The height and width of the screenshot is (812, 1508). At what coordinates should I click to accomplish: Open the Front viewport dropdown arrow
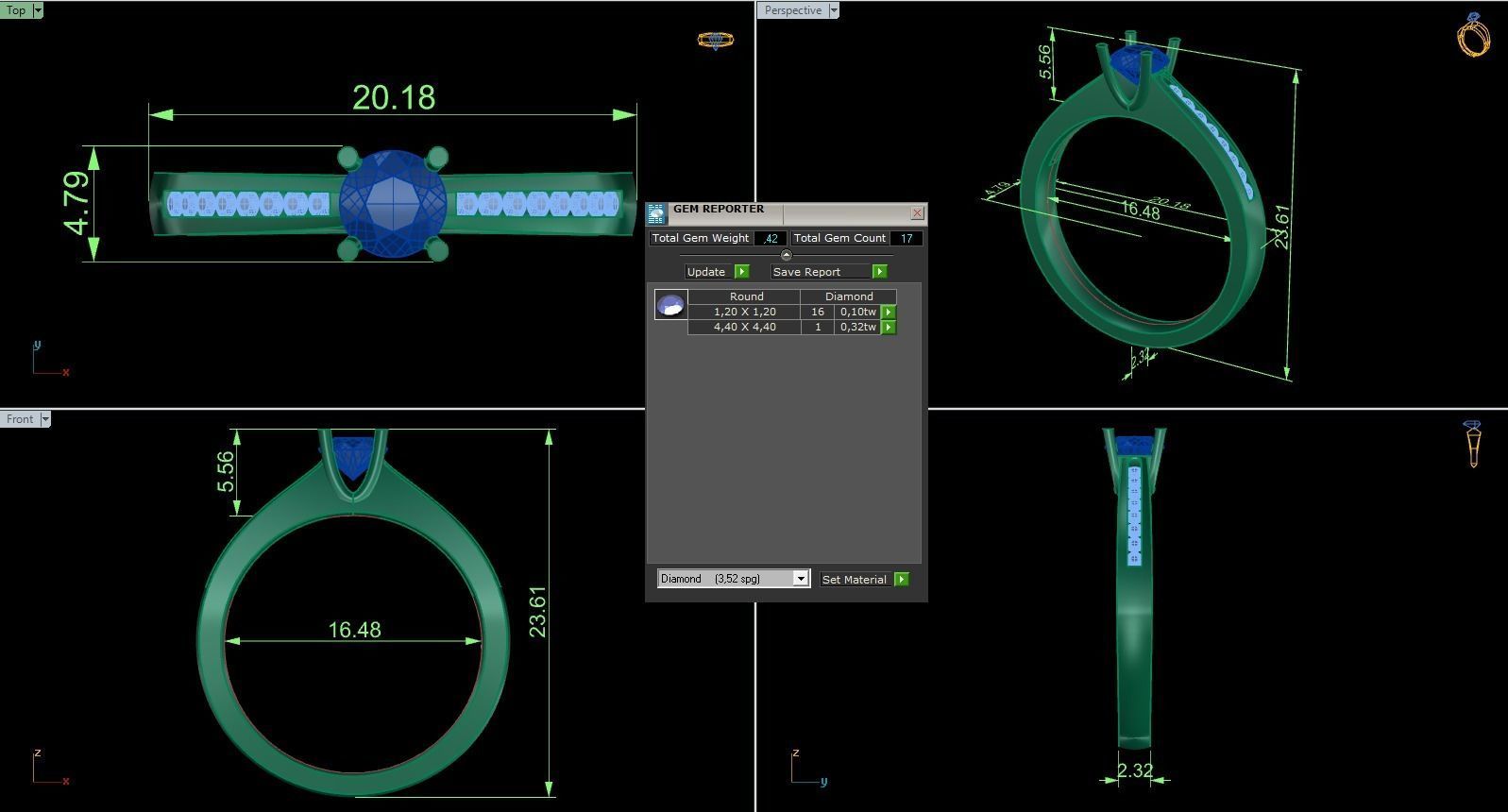coord(43,419)
